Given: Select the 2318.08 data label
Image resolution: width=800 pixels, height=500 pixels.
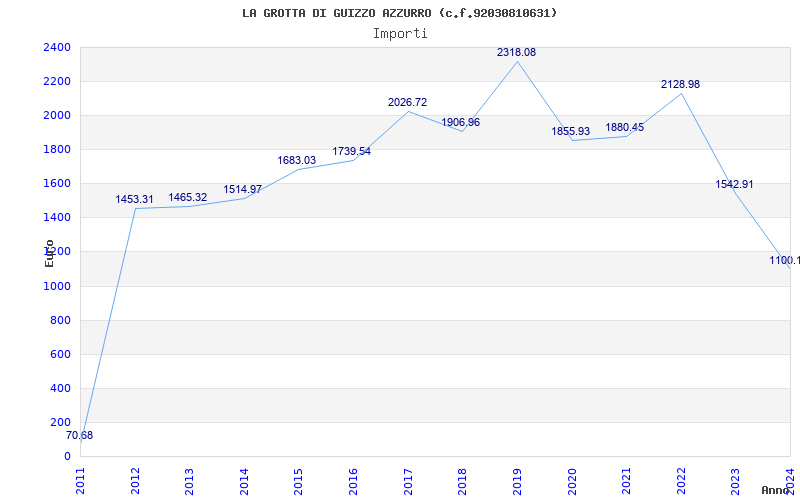Looking at the screenshot, I should coord(516,52).
